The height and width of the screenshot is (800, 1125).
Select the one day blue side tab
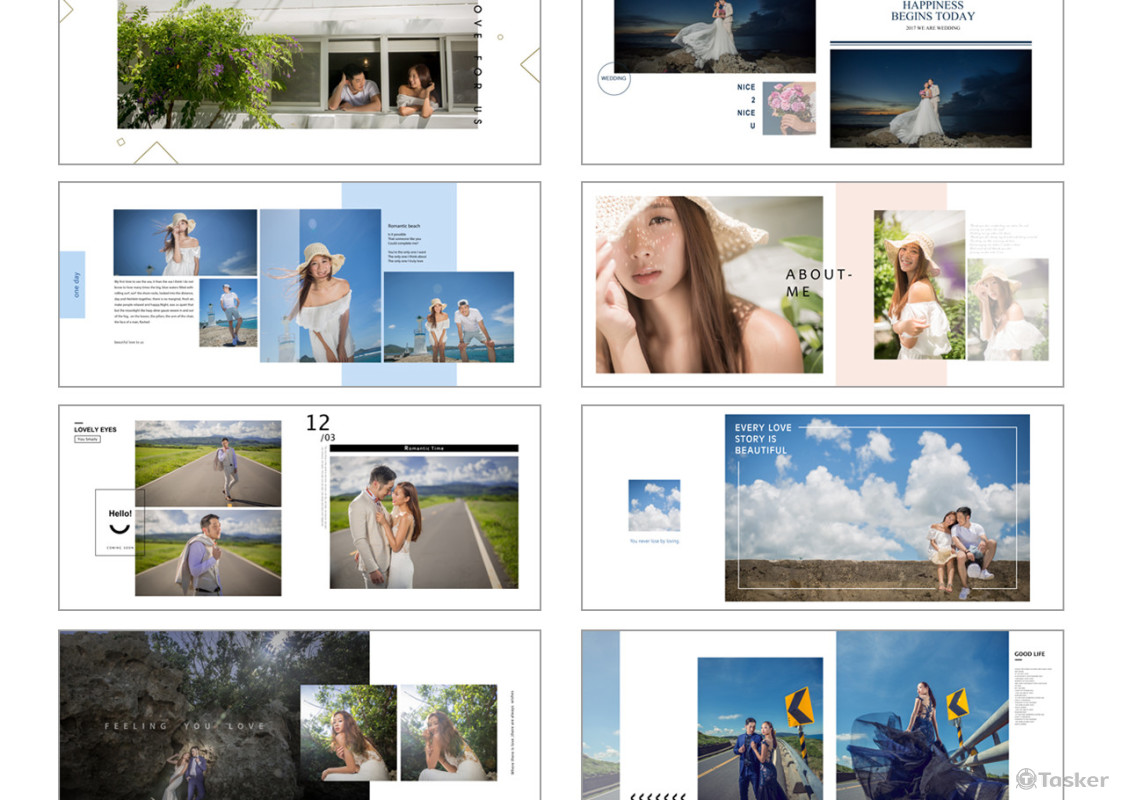72,285
